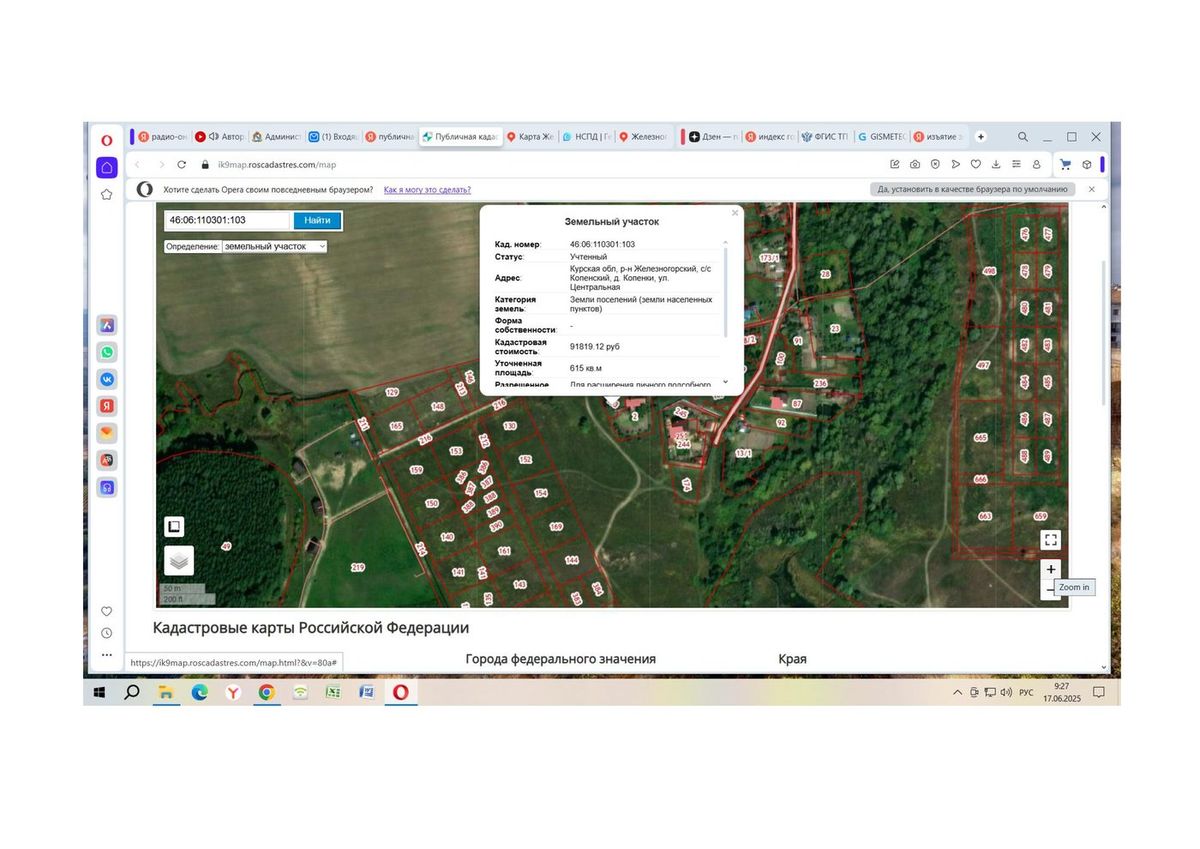This screenshot has width=1200, height=849.
Task: Open Opera sidebar favorites heart icon
Action: tap(107, 611)
